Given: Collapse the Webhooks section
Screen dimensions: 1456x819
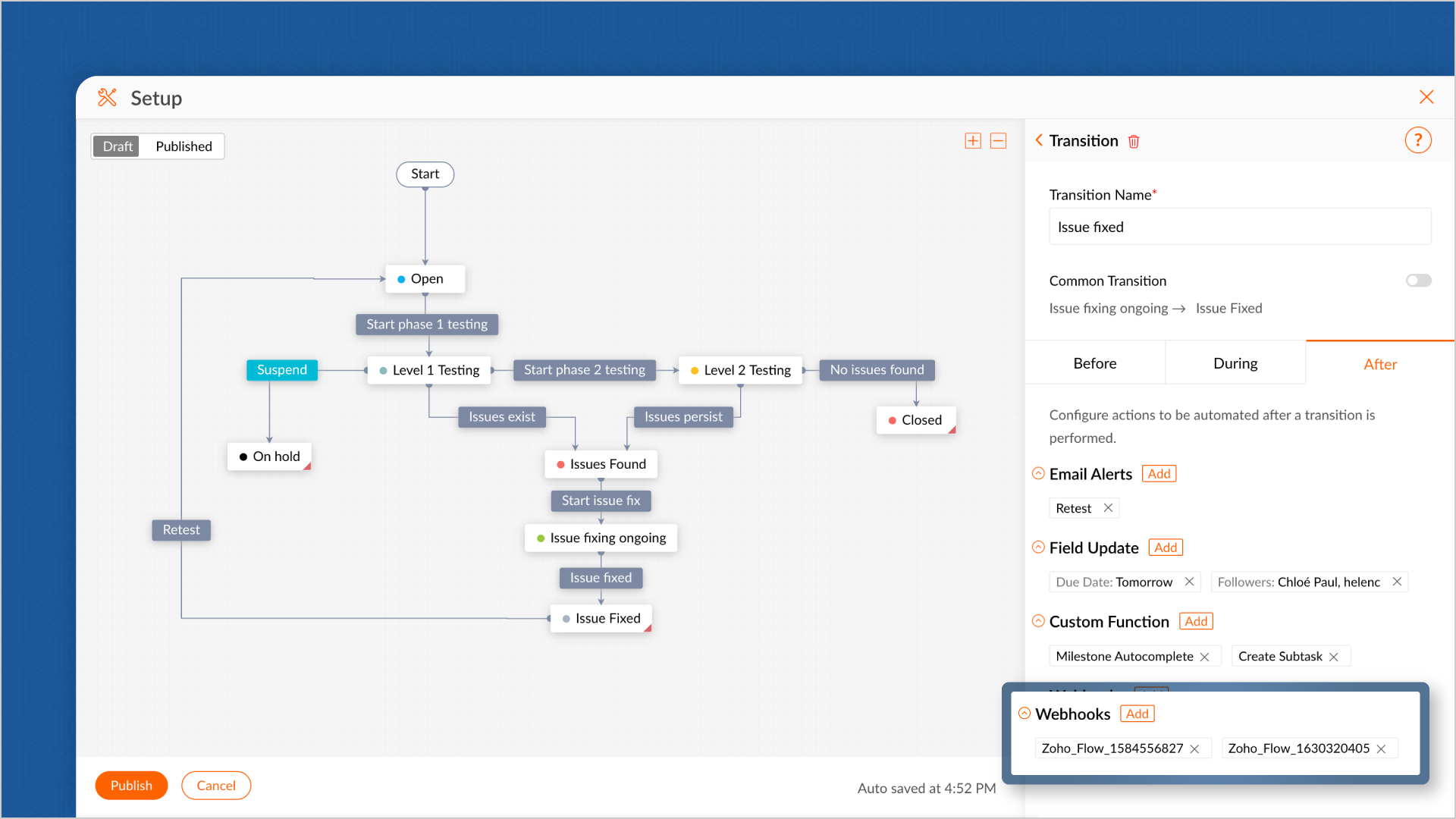Looking at the screenshot, I should click(x=1025, y=714).
